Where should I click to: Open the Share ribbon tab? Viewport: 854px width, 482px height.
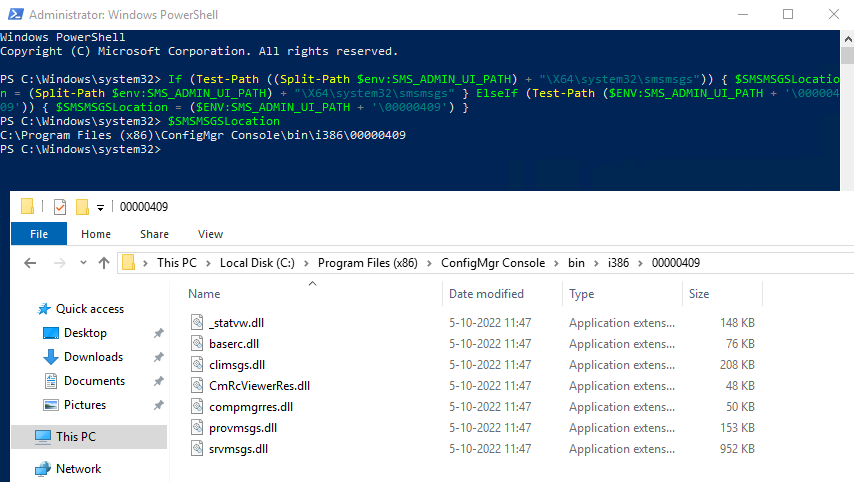pyautogui.click(x=154, y=234)
